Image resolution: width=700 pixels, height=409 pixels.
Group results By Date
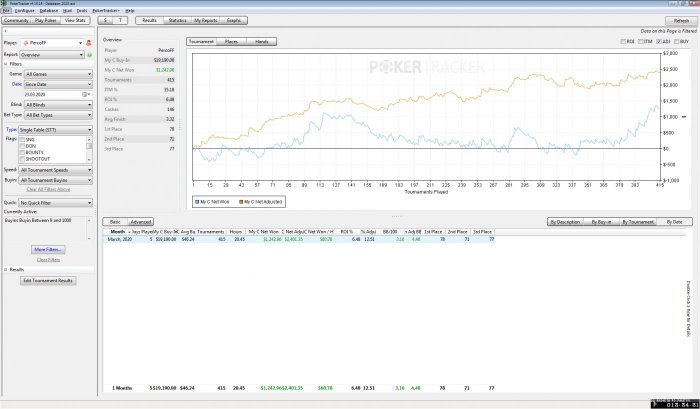click(x=674, y=222)
